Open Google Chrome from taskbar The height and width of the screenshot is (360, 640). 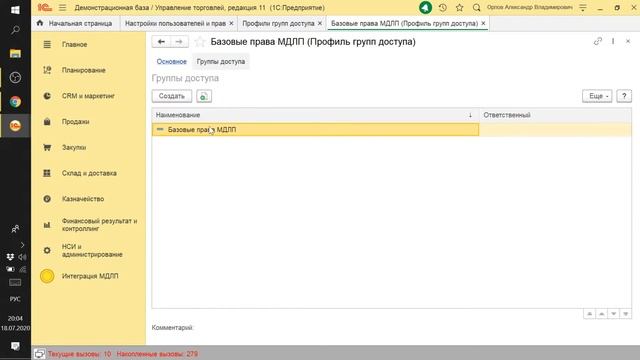(x=15, y=102)
